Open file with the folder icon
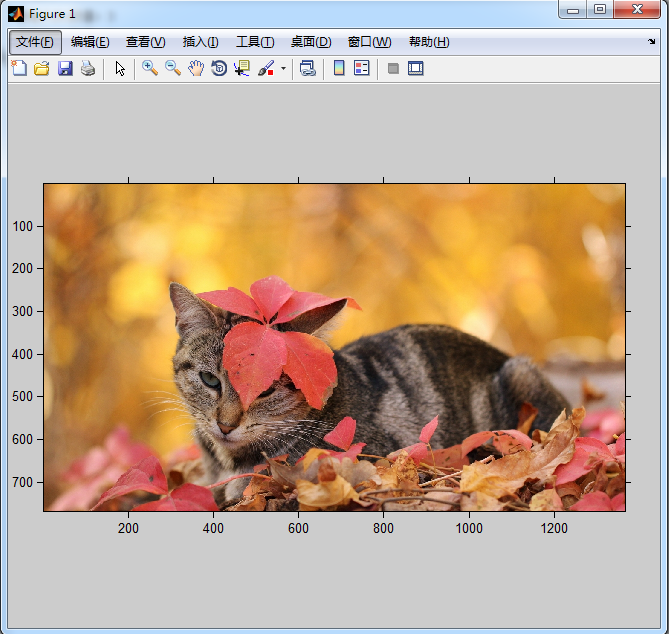This screenshot has width=669, height=634. tap(42, 68)
